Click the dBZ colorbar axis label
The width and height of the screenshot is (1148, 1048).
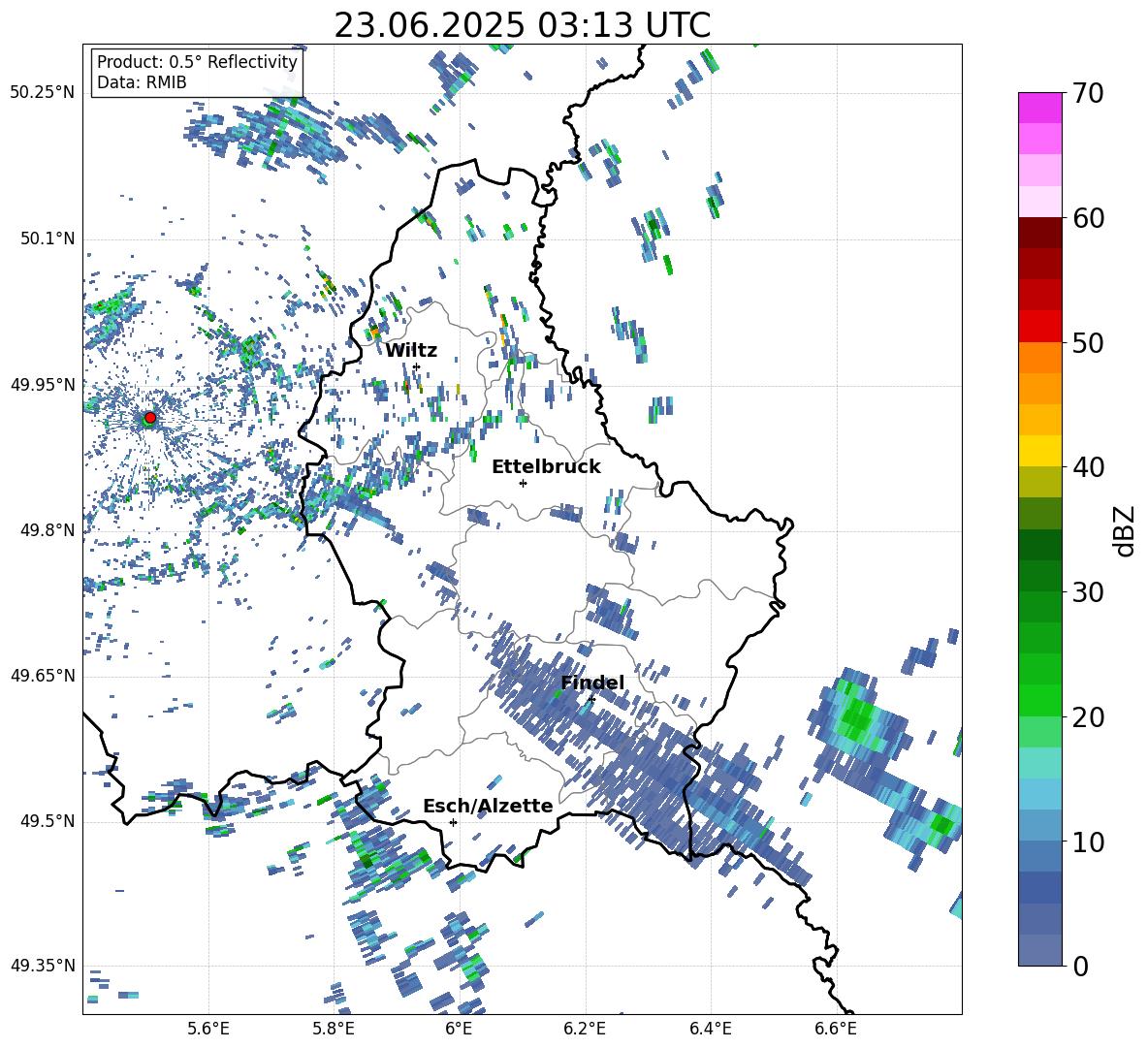(1126, 530)
